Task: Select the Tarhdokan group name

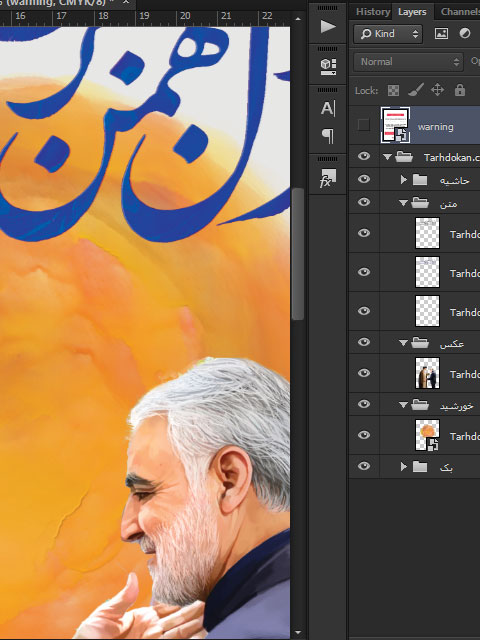Action: (451, 158)
